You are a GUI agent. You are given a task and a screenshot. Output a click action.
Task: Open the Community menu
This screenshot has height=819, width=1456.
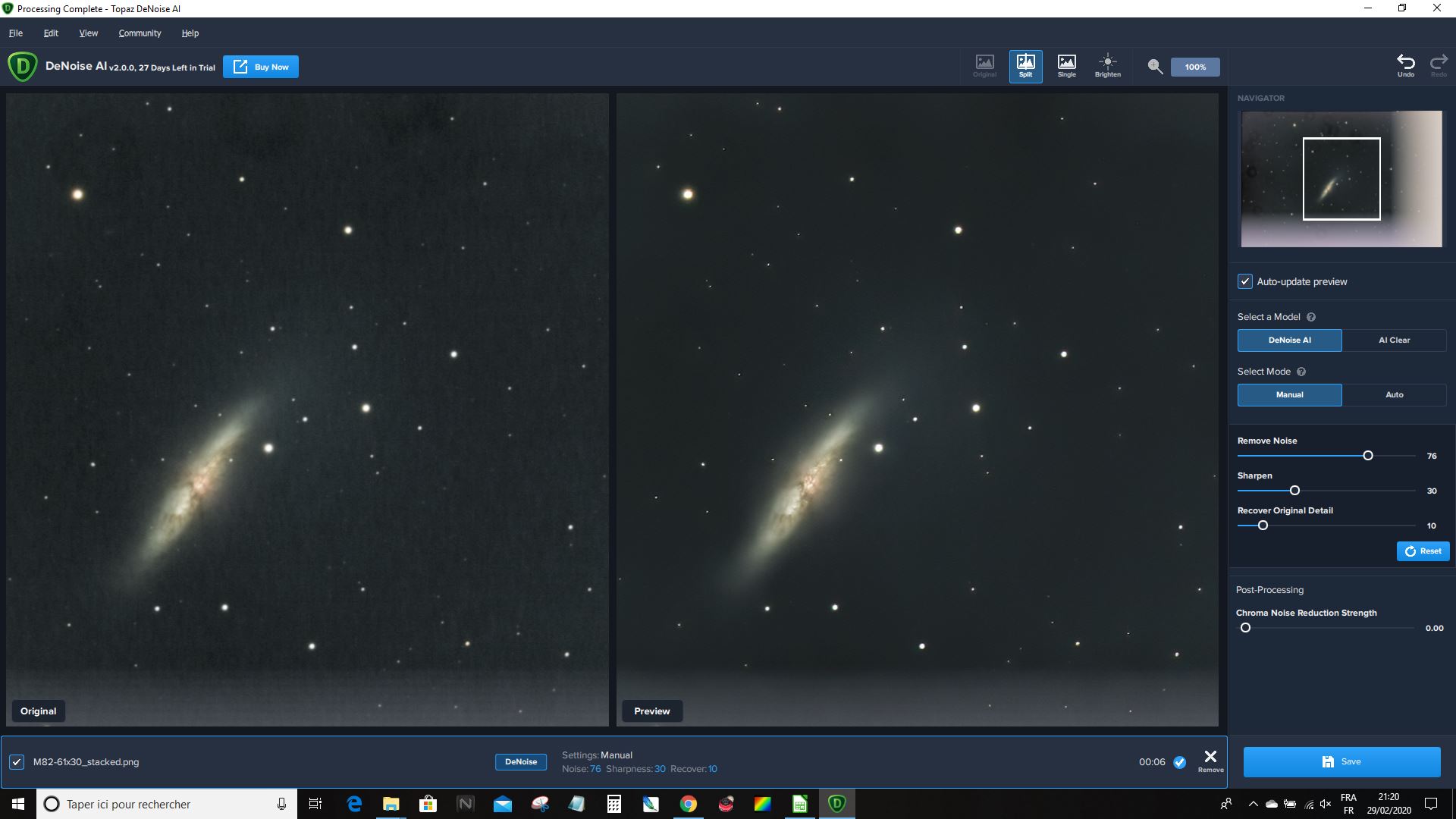140,33
